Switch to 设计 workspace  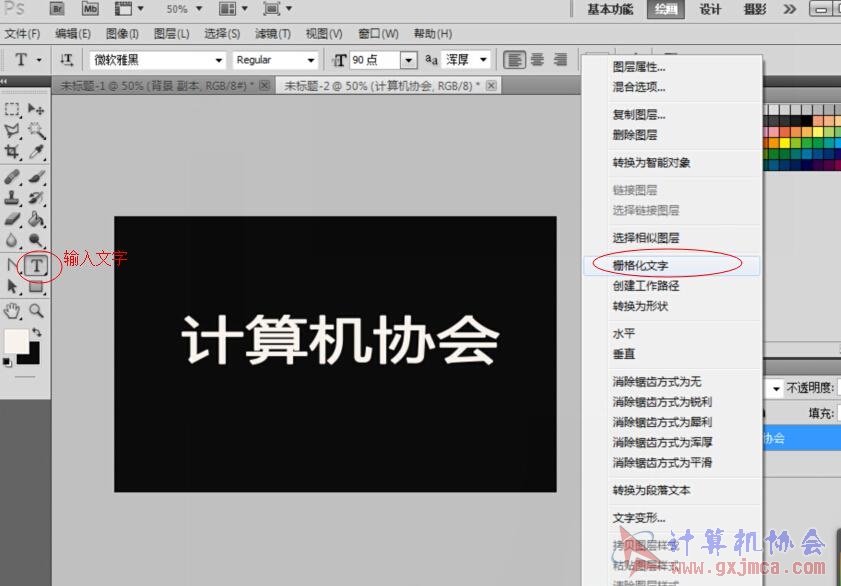tap(710, 9)
